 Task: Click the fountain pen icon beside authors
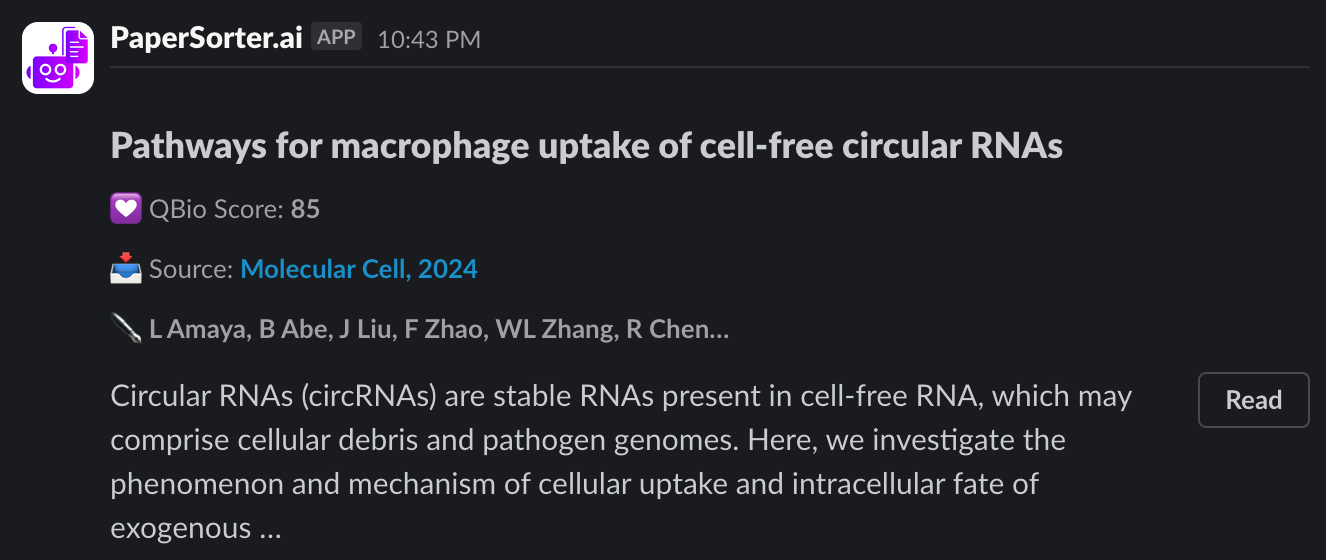pyautogui.click(x=125, y=329)
